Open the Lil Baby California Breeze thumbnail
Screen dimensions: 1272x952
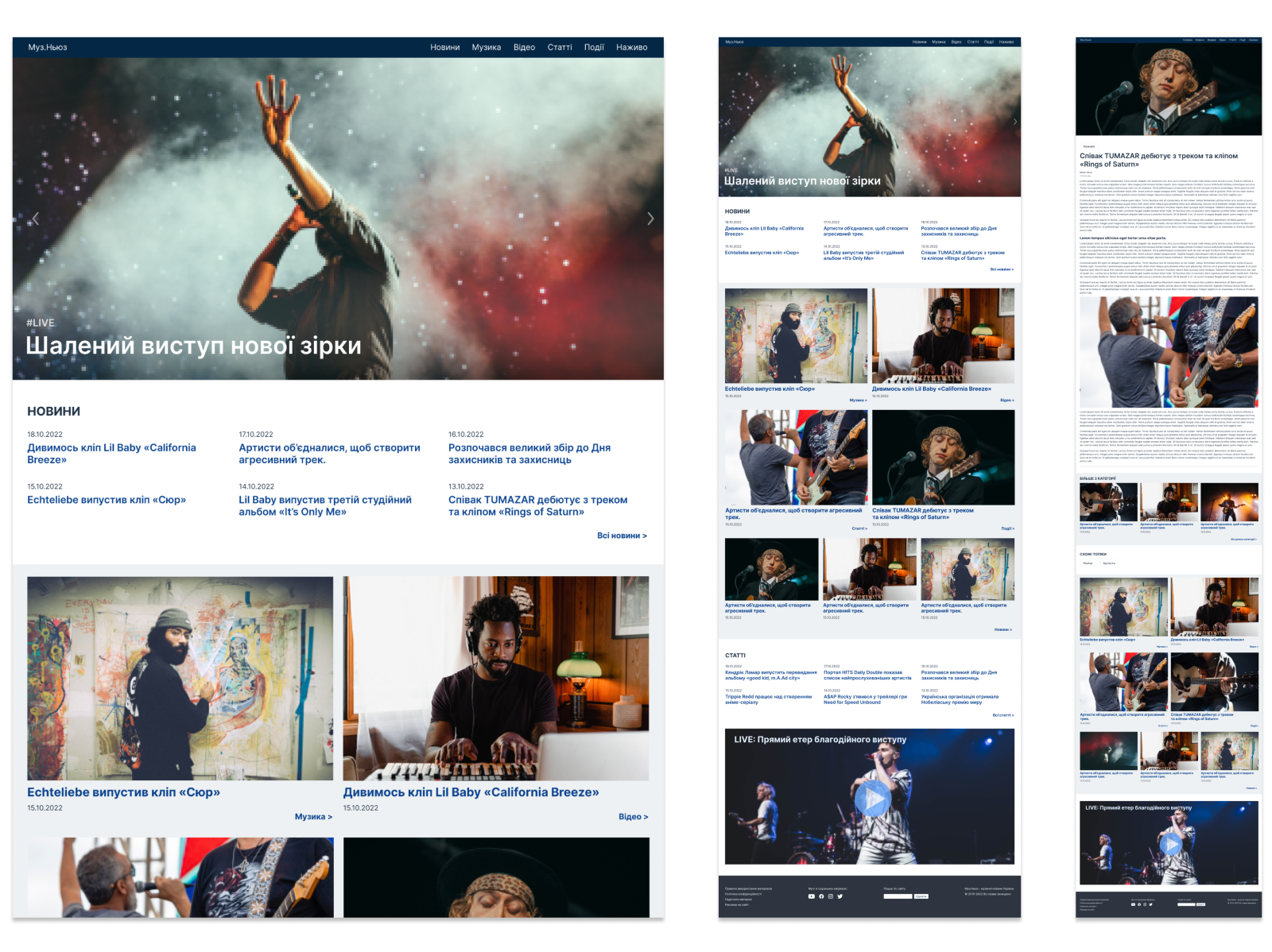coord(498,677)
